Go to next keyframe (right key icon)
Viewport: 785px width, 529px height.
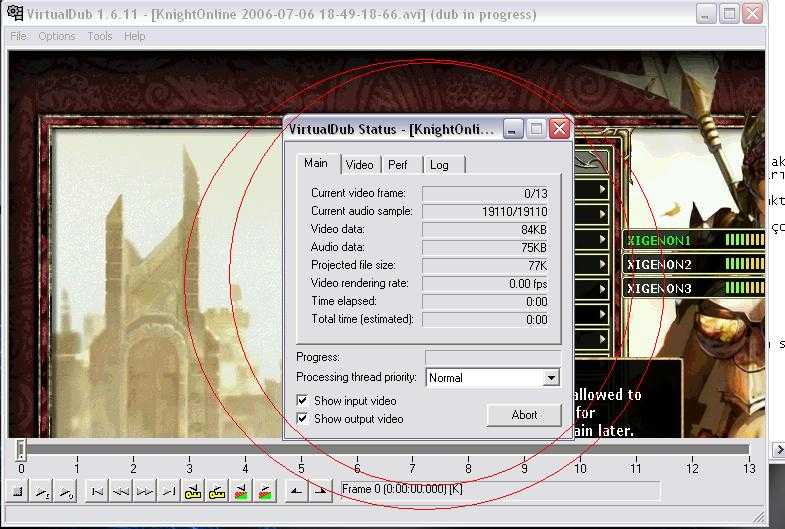(x=217, y=491)
